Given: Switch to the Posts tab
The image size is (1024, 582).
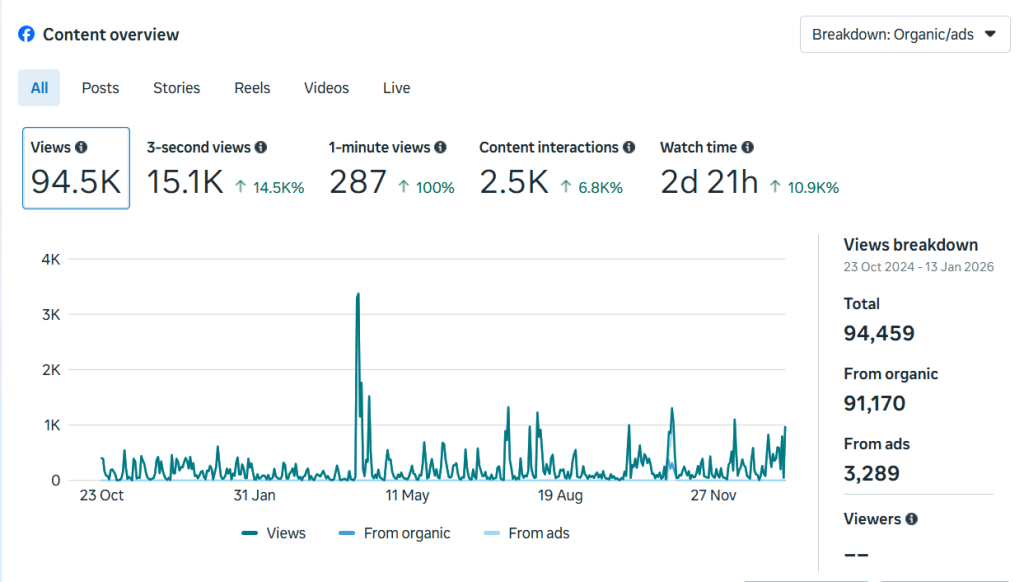Looking at the screenshot, I should click(x=100, y=88).
